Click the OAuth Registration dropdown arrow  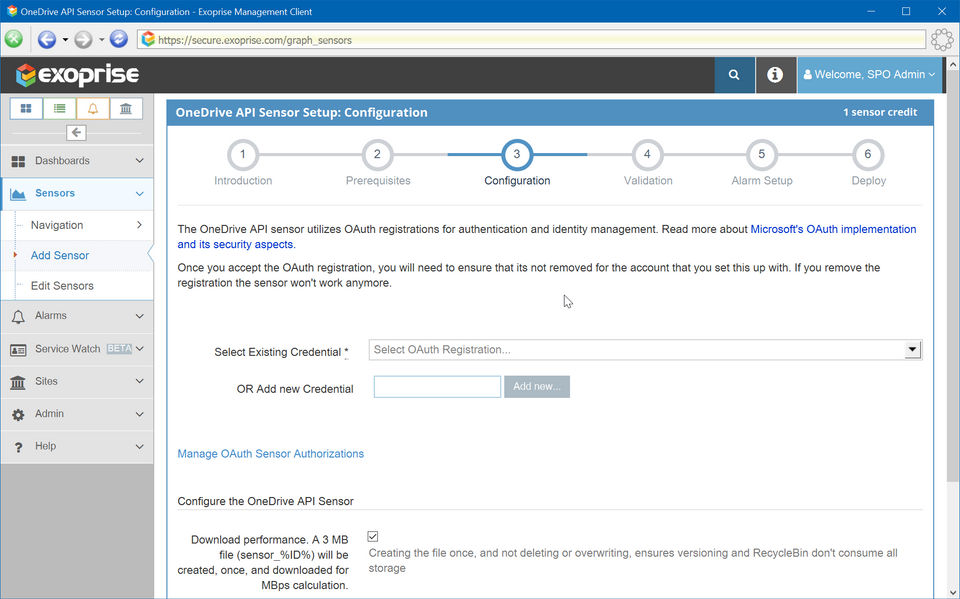tap(912, 350)
